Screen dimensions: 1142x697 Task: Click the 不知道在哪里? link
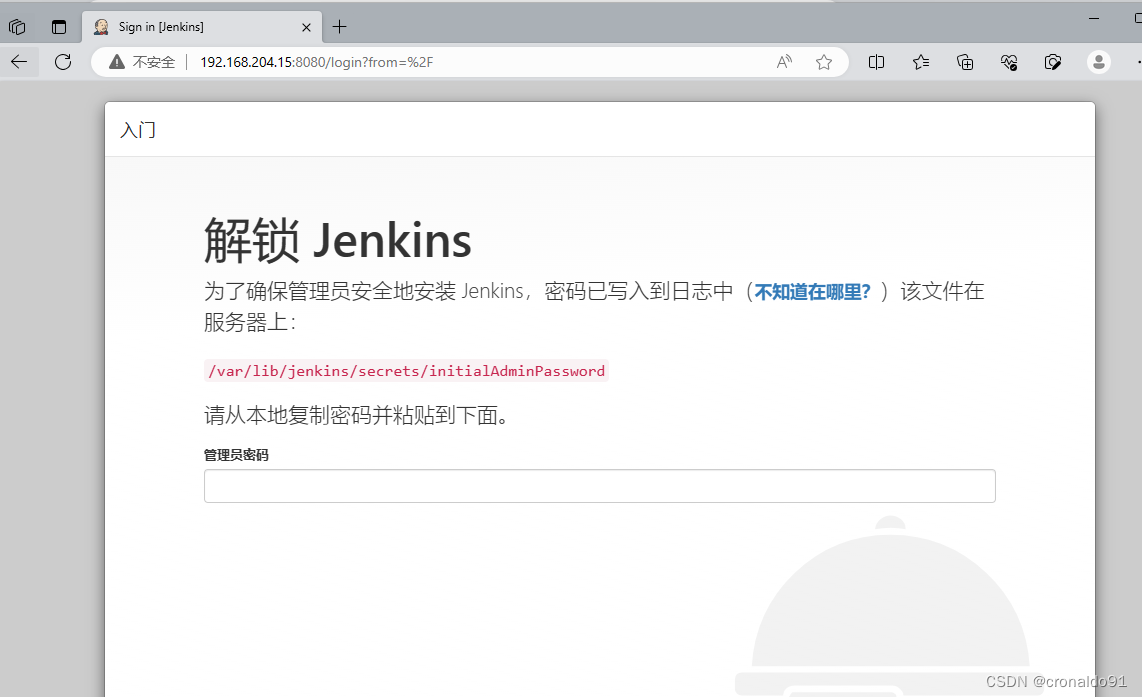[x=813, y=292]
